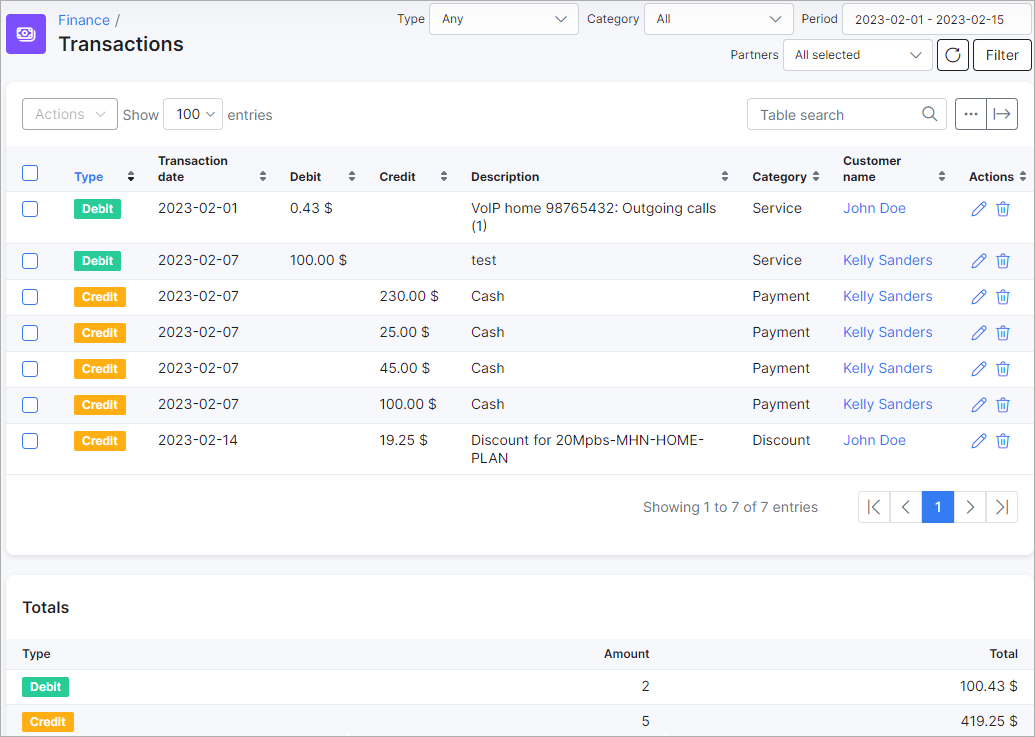Click the magnifier icon in Table search
Image resolution: width=1035 pixels, height=737 pixels.
(928, 114)
